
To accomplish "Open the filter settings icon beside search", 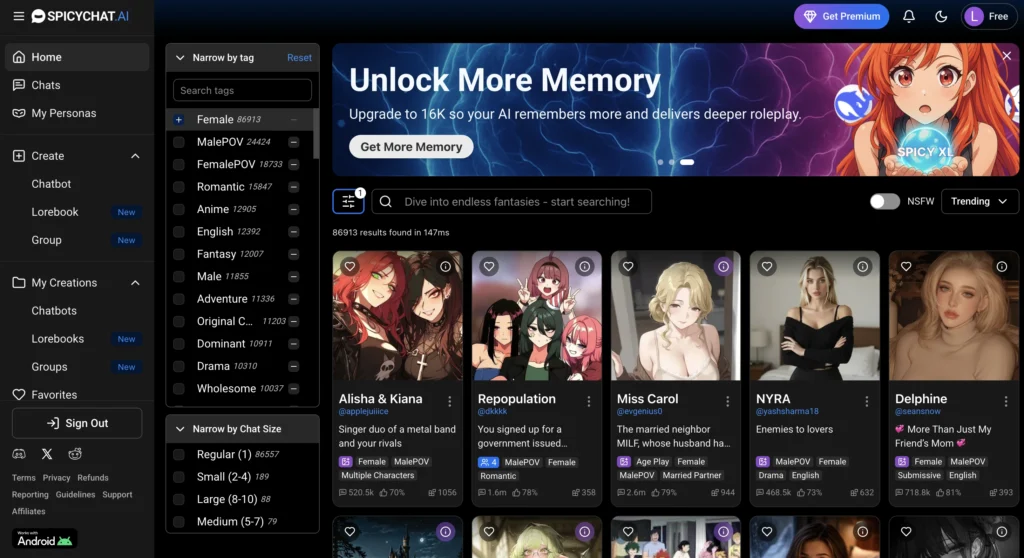I will pos(348,201).
